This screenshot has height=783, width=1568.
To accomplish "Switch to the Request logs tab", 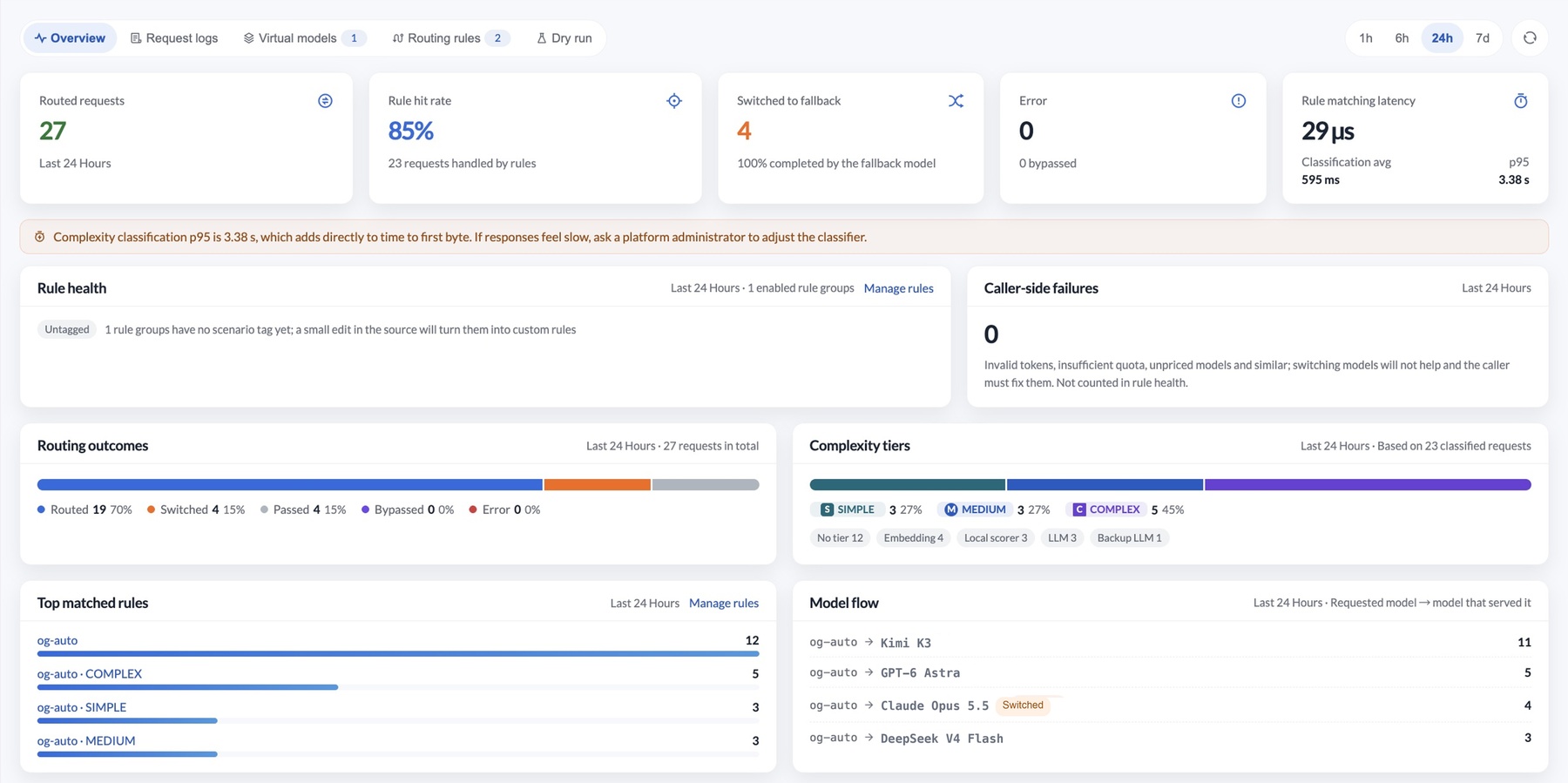I will [x=174, y=38].
